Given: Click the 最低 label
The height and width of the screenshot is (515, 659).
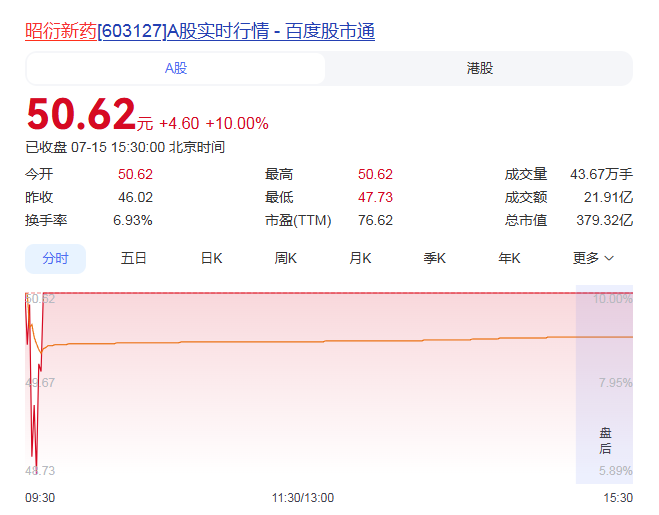Looking at the screenshot, I should click(279, 197).
